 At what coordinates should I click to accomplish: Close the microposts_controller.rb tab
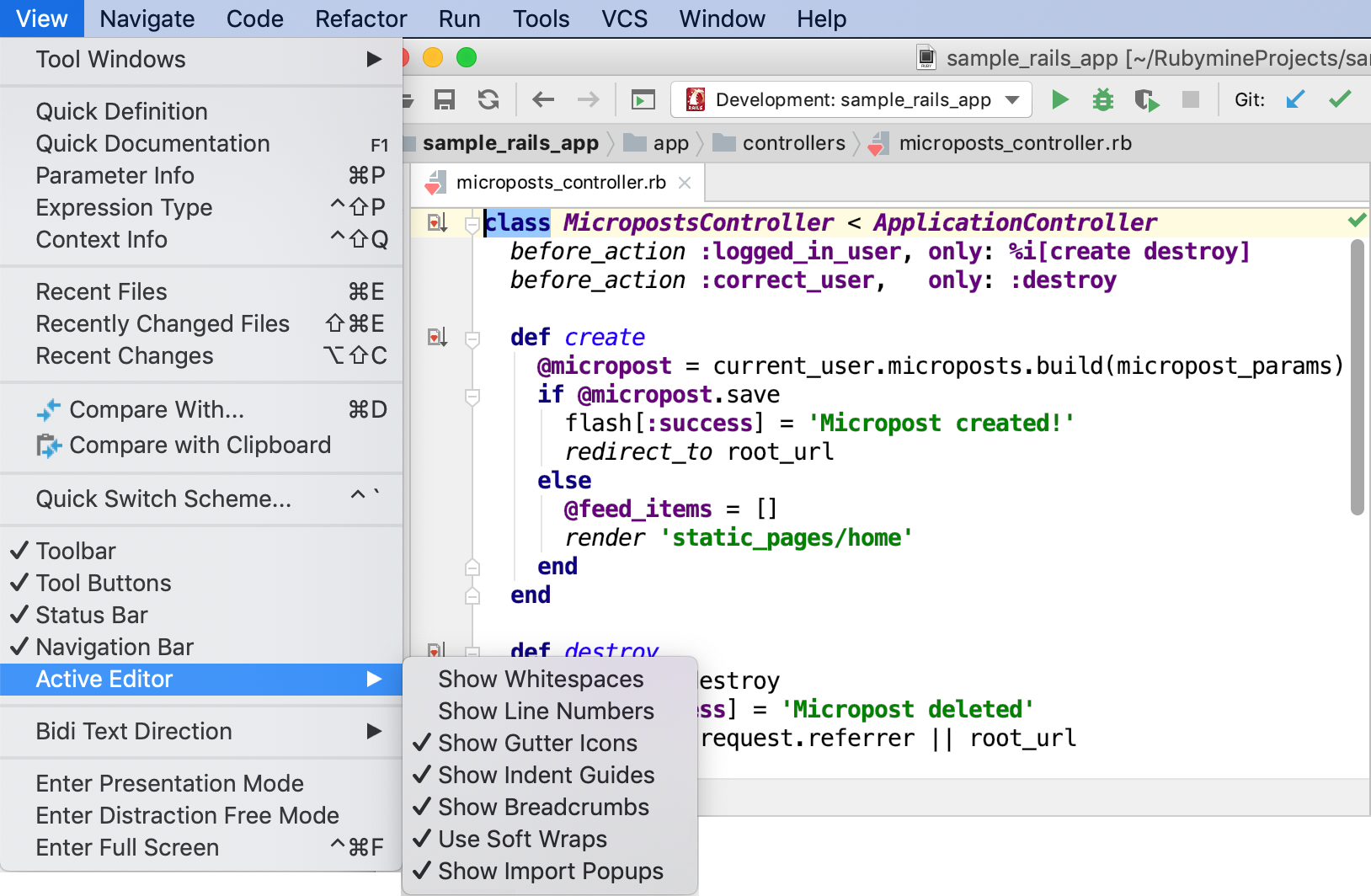[685, 183]
